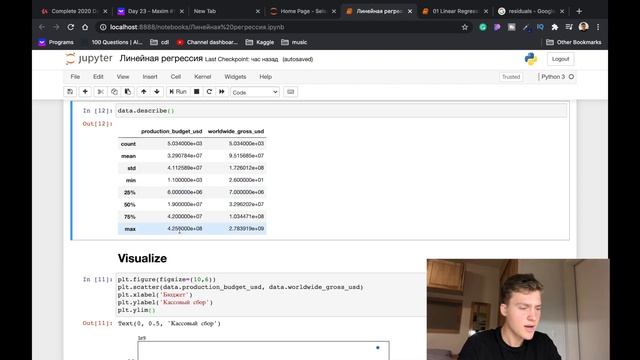
Task: Click the mean row label in table
Action: 128,156
